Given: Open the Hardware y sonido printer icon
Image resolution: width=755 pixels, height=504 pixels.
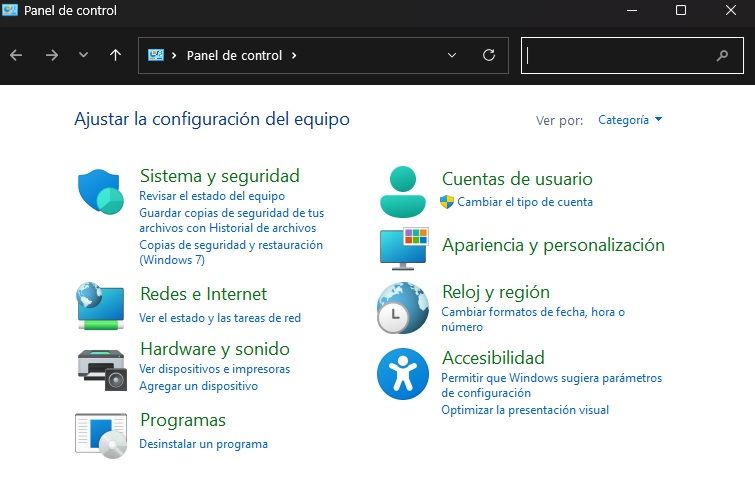Looking at the screenshot, I should (x=101, y=367).
